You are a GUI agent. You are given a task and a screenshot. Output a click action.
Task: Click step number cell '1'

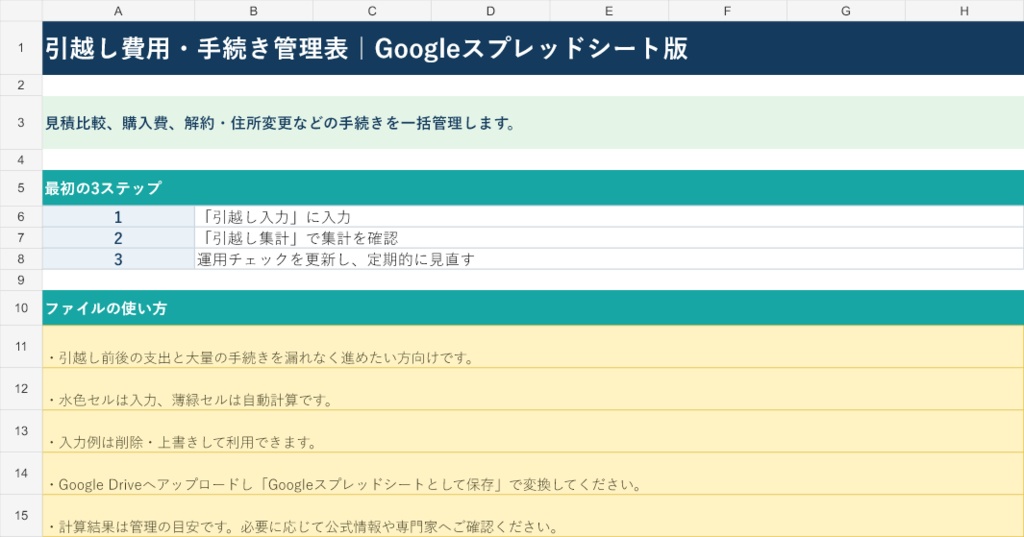click(118, 217)
